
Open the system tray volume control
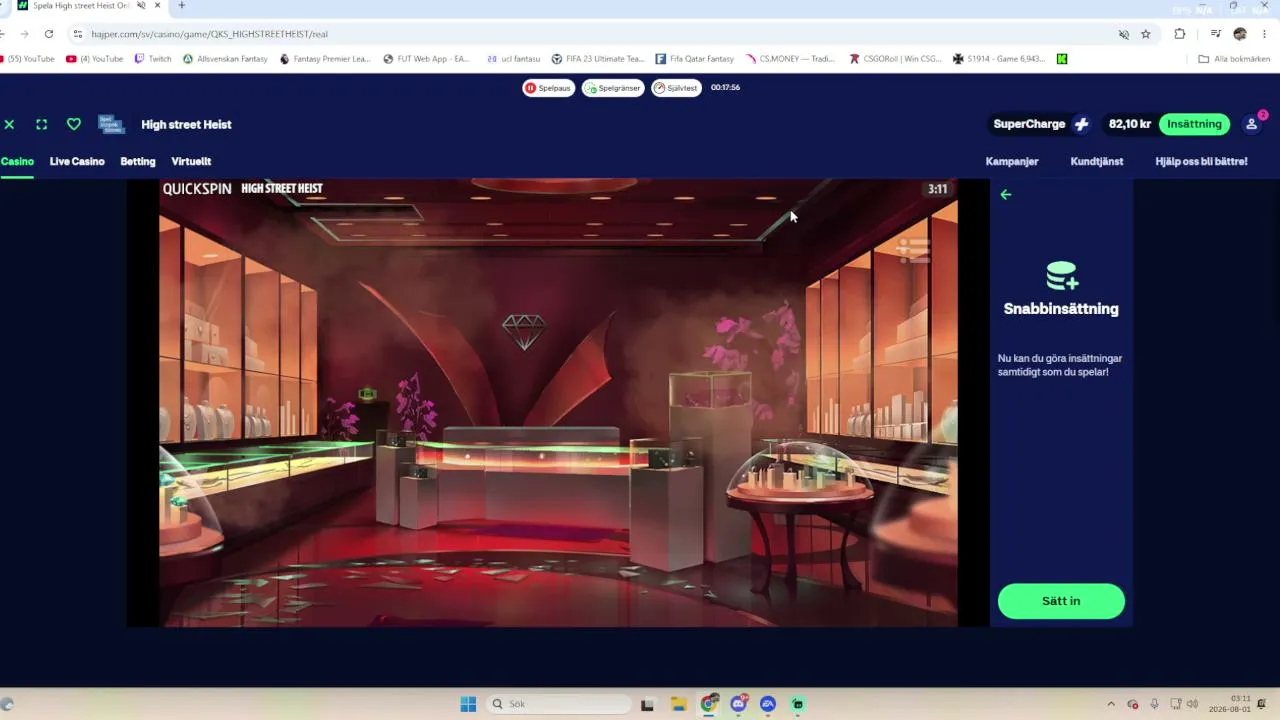click(x=1192, y=704)
